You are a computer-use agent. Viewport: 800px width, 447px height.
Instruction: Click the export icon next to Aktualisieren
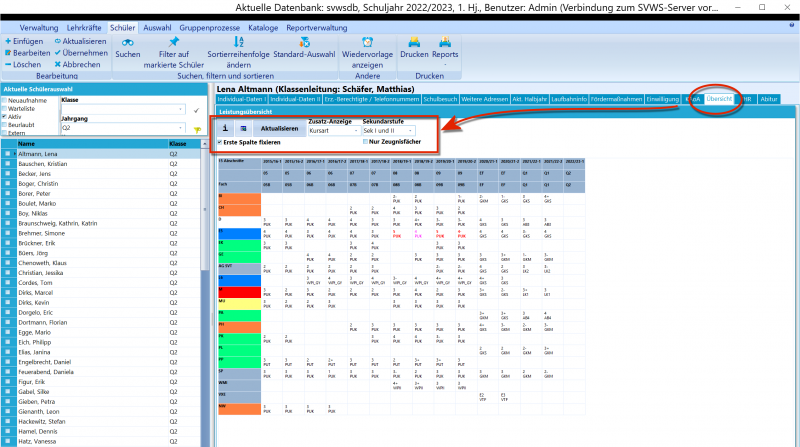point(243,128)
